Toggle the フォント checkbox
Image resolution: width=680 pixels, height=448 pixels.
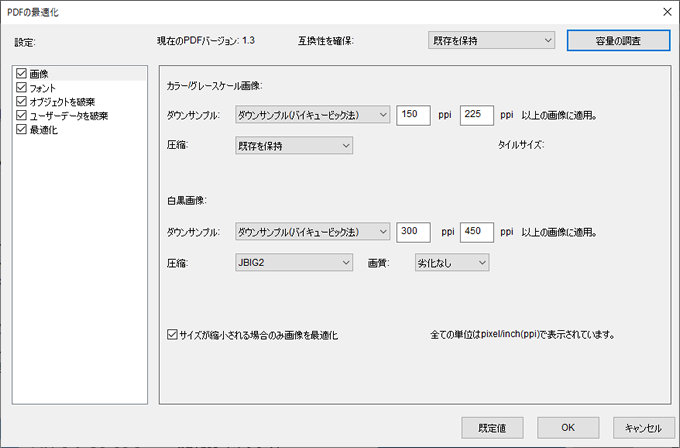tap(22, 88)
